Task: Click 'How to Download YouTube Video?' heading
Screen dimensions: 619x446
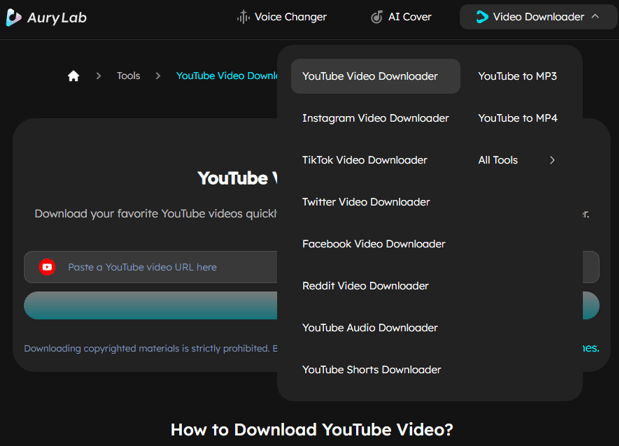Action: (312, 429)
